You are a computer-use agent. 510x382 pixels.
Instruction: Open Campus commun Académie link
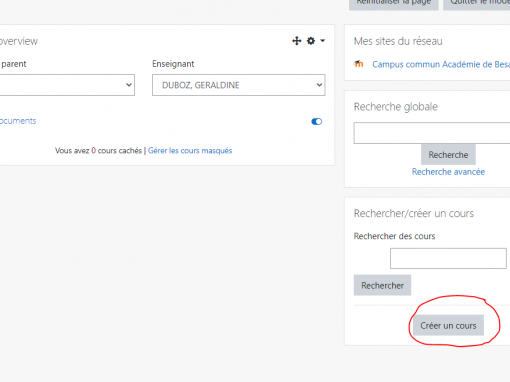coord(441,64)
